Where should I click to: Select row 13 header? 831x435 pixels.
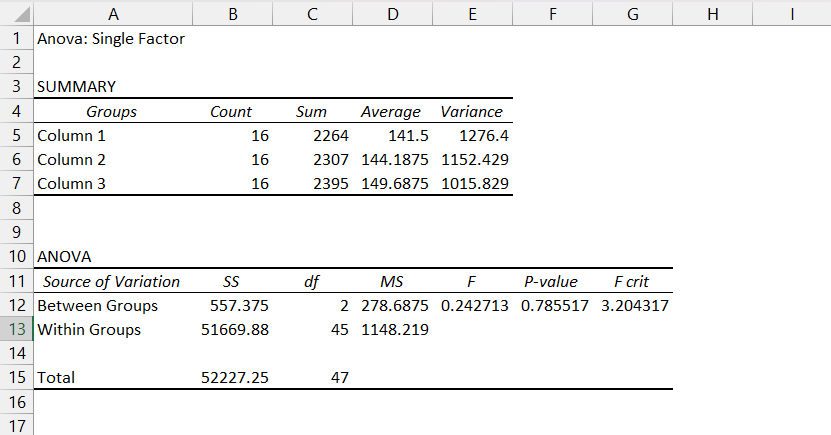(17, 330)
